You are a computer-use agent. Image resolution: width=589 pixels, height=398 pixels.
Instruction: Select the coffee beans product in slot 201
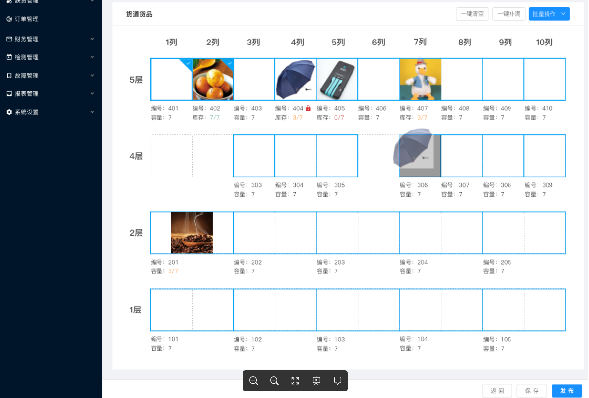coord(192,232)
